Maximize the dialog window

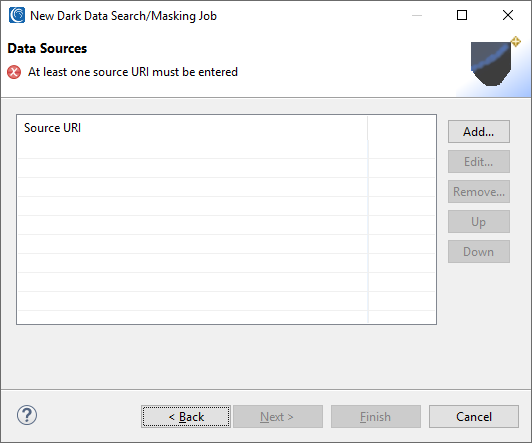pos(462,15)
